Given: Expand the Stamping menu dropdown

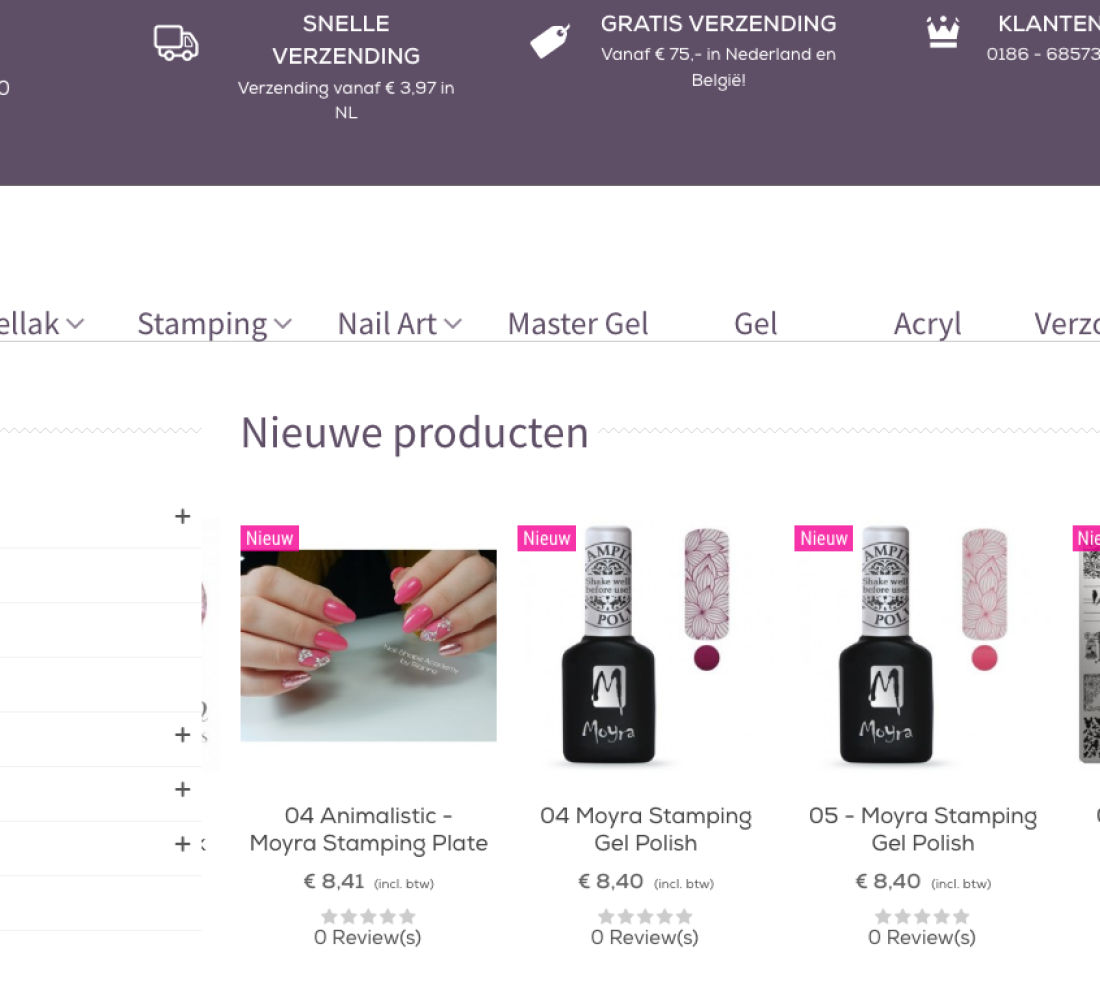Looking at the screenshot, I should (283, 324).
